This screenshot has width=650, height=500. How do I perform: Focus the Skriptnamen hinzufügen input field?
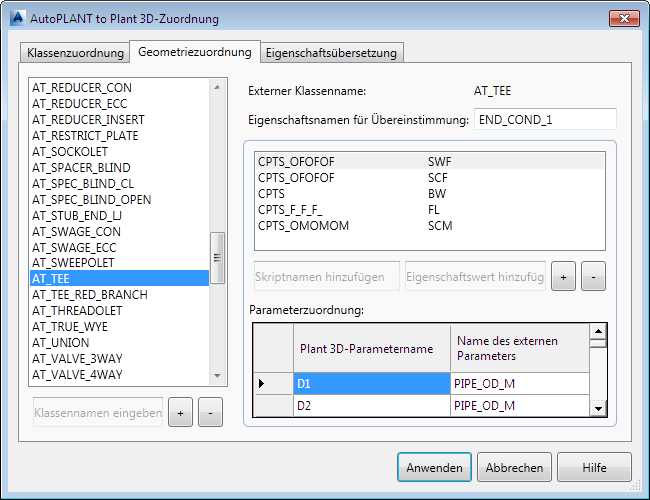click(327, 276)
